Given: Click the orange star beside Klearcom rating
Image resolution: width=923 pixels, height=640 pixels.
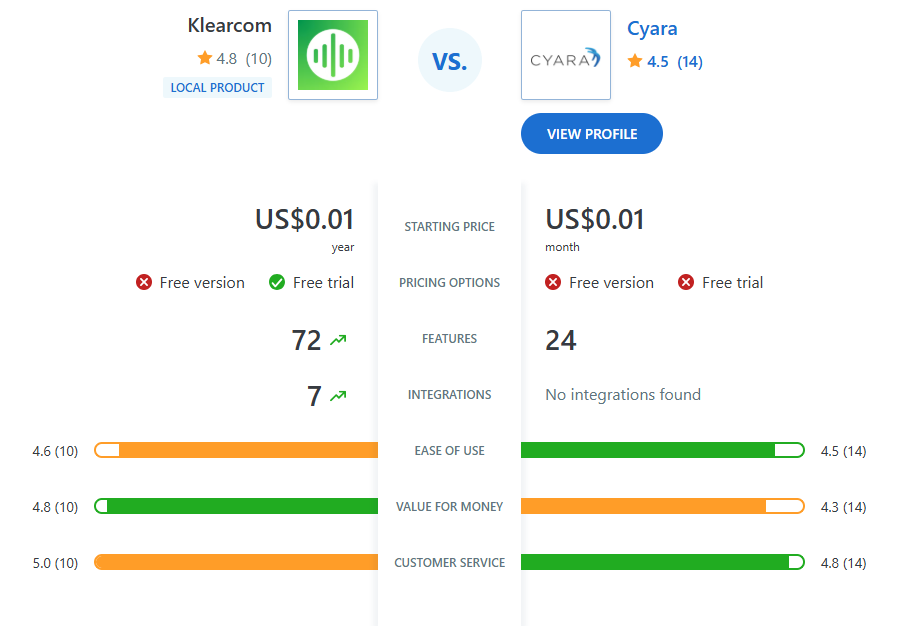Looking at the screenshot, I should click(205, 58).
